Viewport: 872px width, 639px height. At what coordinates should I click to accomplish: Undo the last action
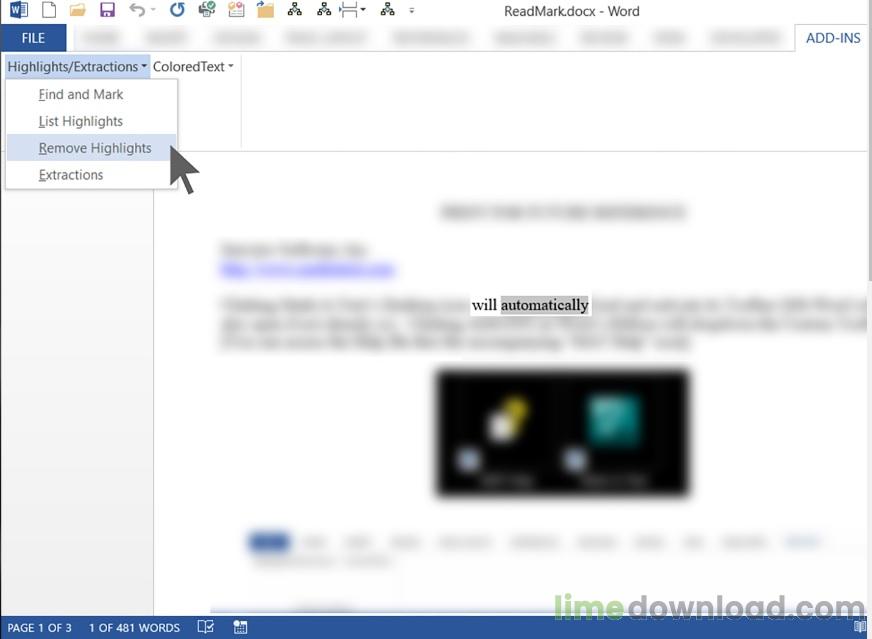(x=137, y=10)
